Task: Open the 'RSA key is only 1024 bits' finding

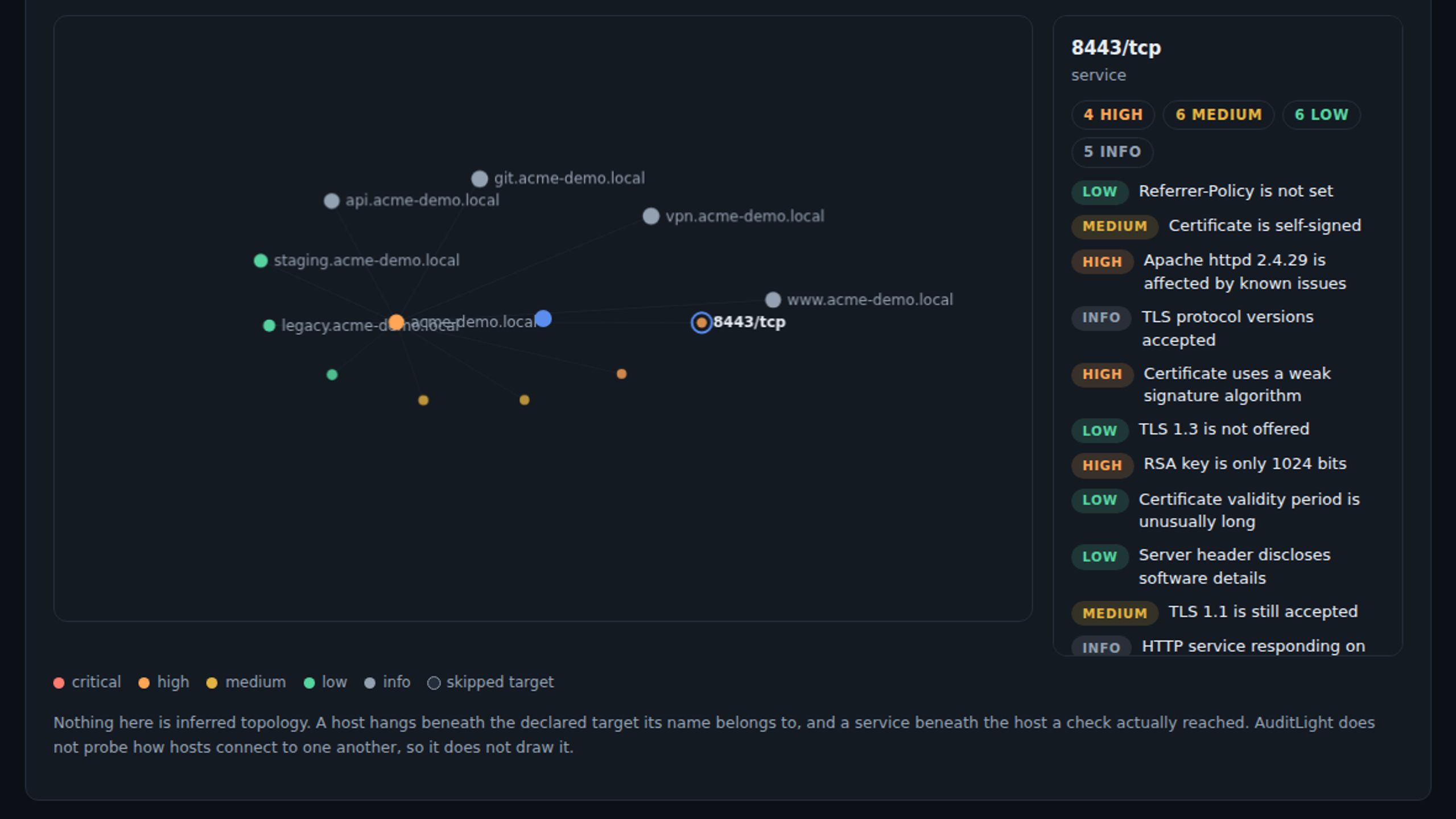Action: click(x=1228, y=464)
